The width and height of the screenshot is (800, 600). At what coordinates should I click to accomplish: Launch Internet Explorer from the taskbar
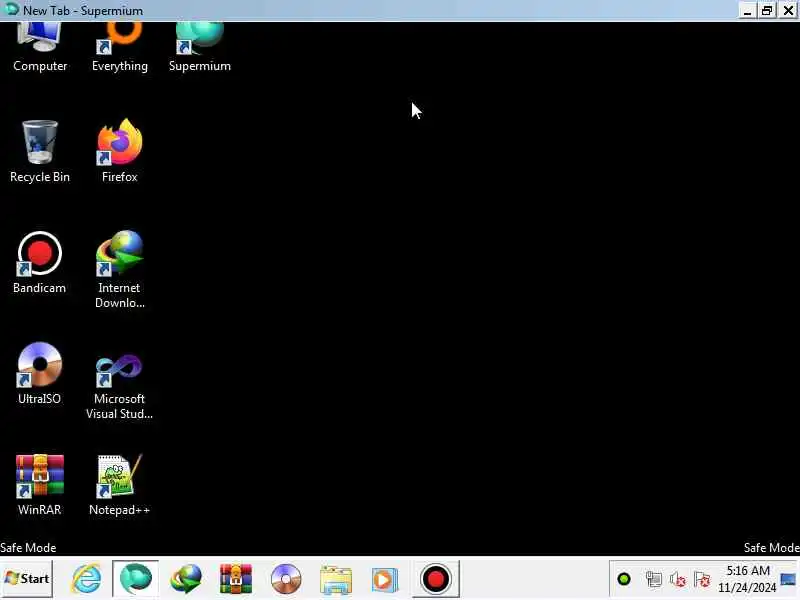tap(86, 579)
